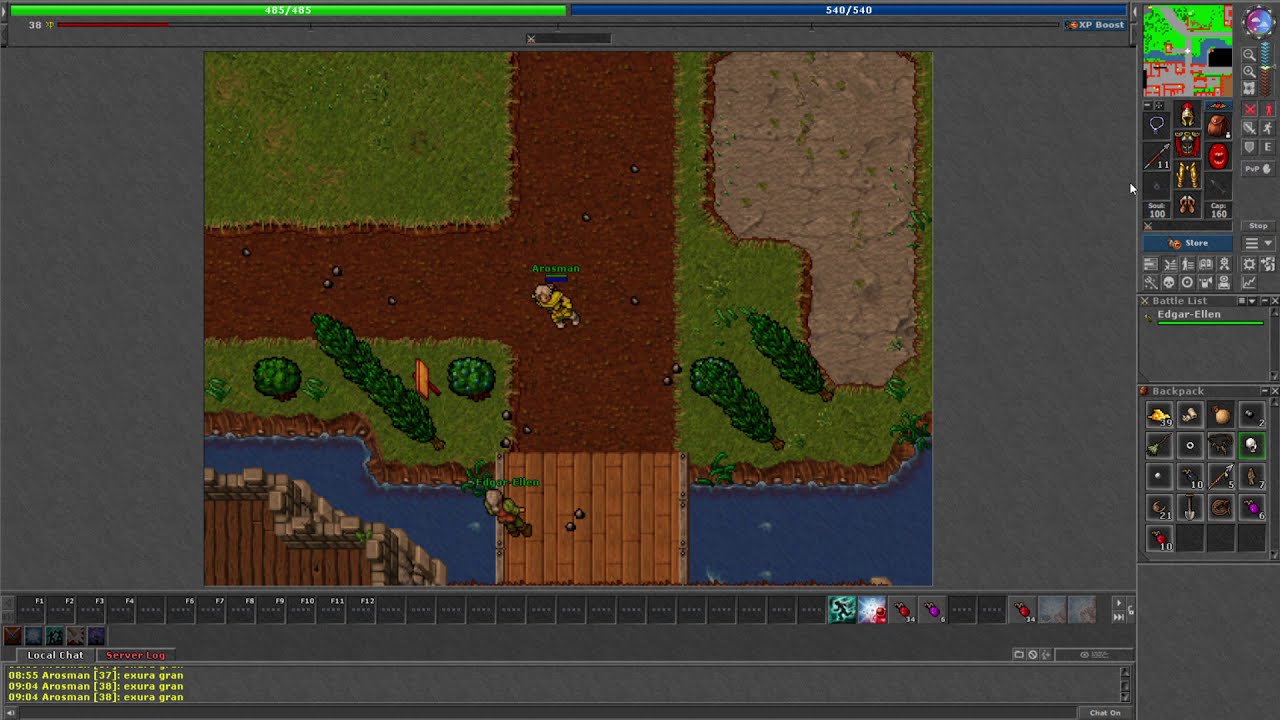The width and height of the screenshot is (1280, 720).
Task: Open the equipped backpack slot
Action: (1217, 125)
